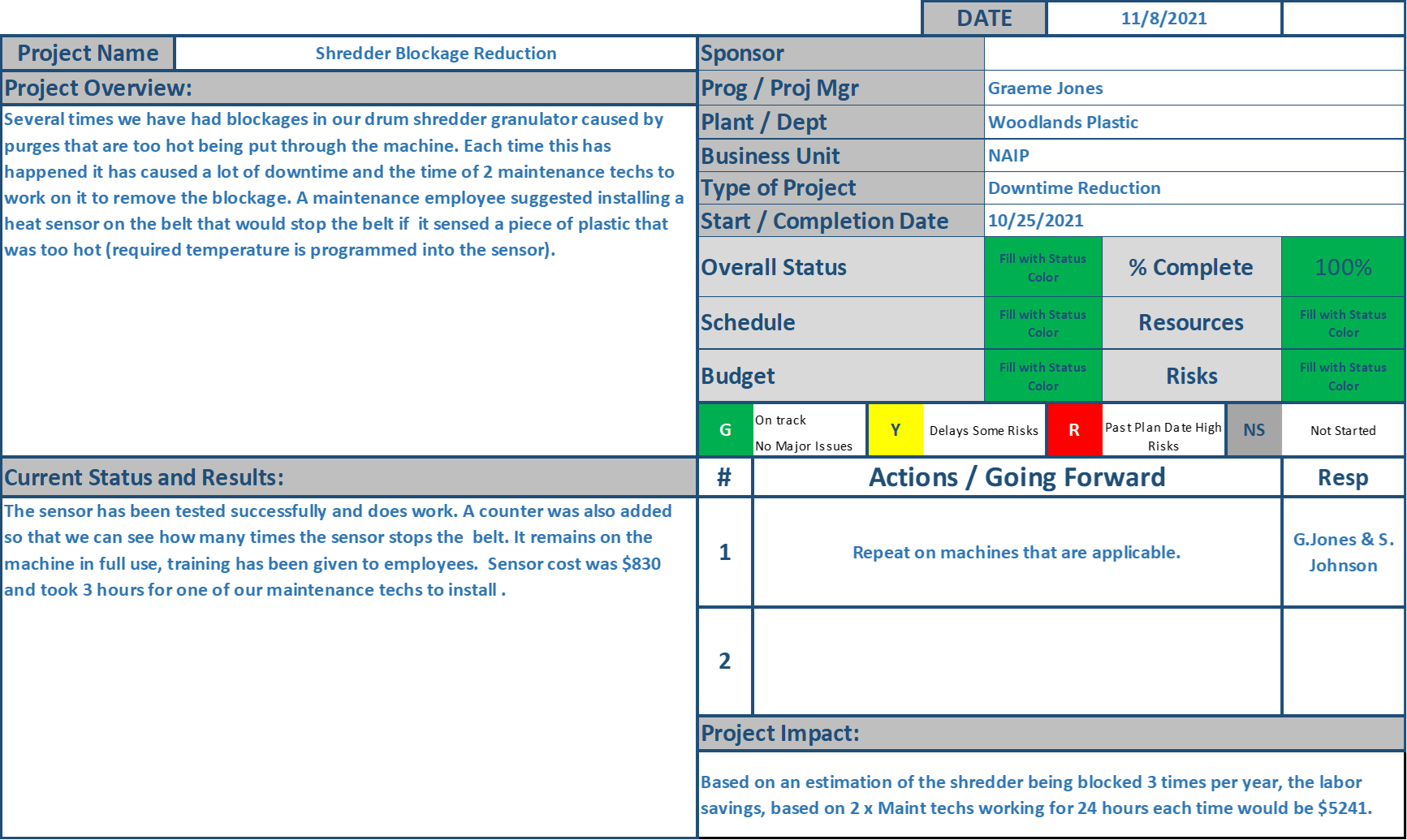Click the Downtime Reduction cell
Viewport: 1407px width, 840px height.
pos(1194,187)
